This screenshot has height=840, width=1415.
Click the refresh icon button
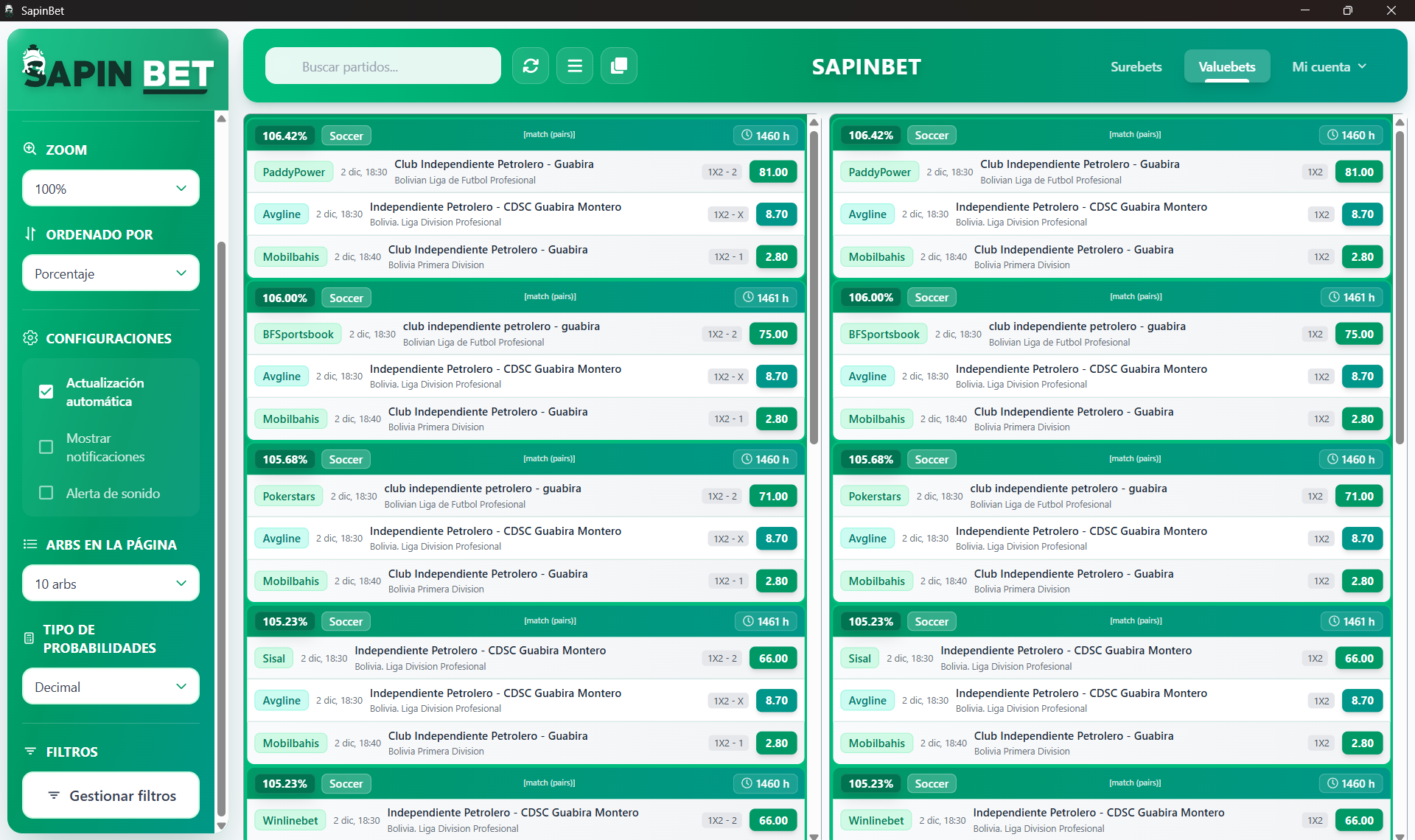tap(531, 66)
